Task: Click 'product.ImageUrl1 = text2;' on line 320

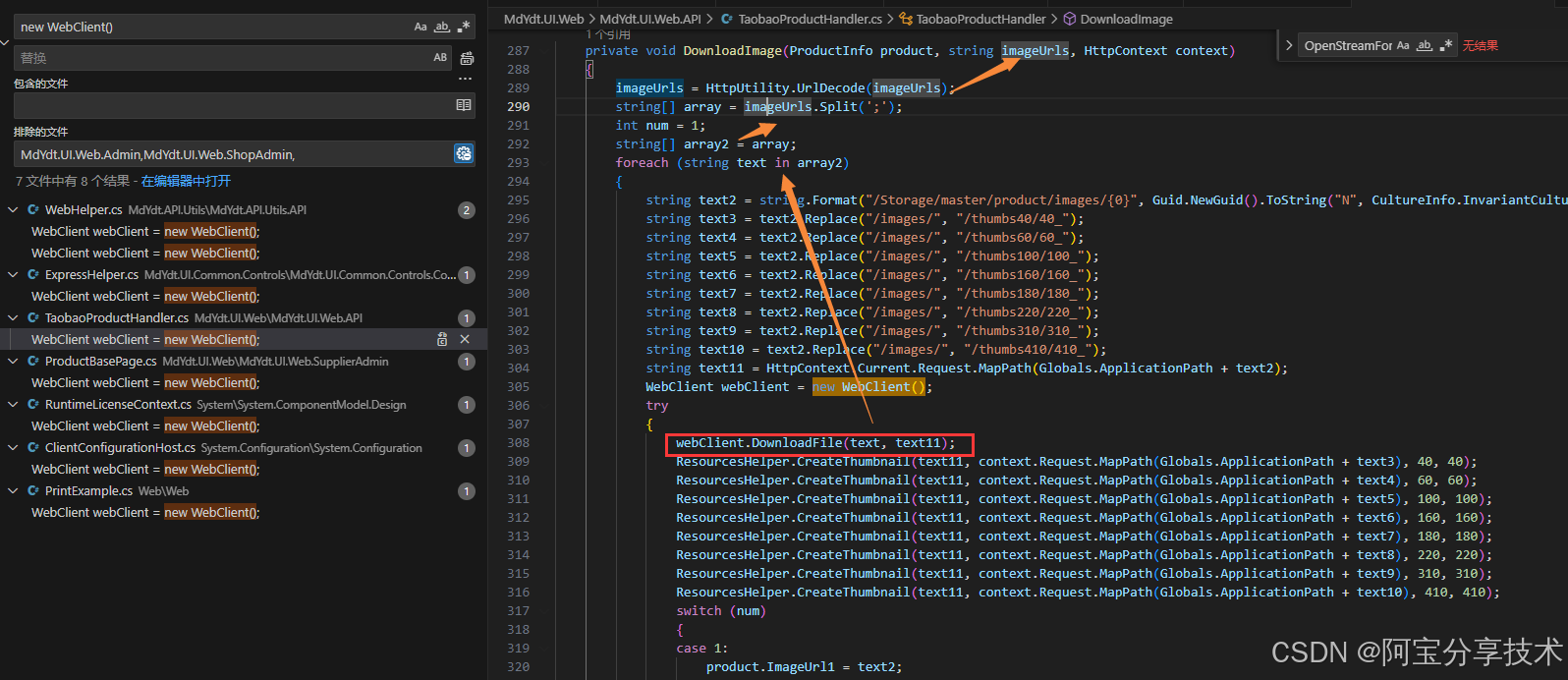Action: point(804,667)
